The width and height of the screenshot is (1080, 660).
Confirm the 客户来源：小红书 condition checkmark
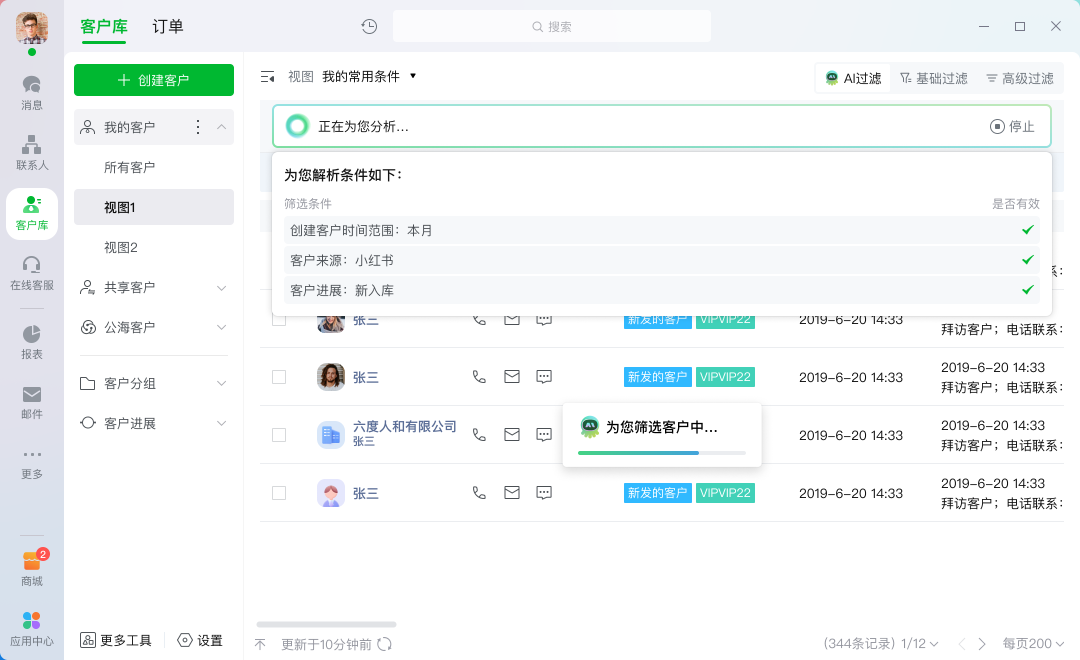(1027, 260)
